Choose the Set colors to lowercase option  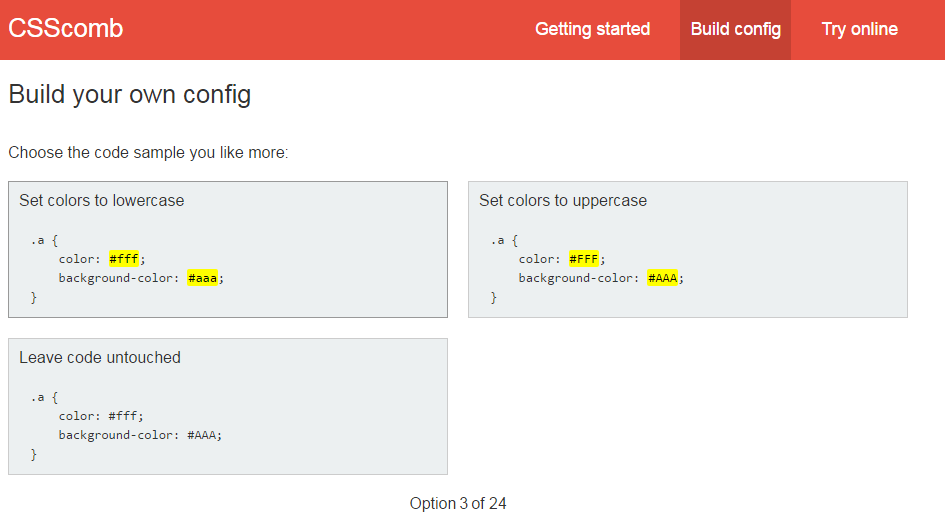tap(228, 249)
